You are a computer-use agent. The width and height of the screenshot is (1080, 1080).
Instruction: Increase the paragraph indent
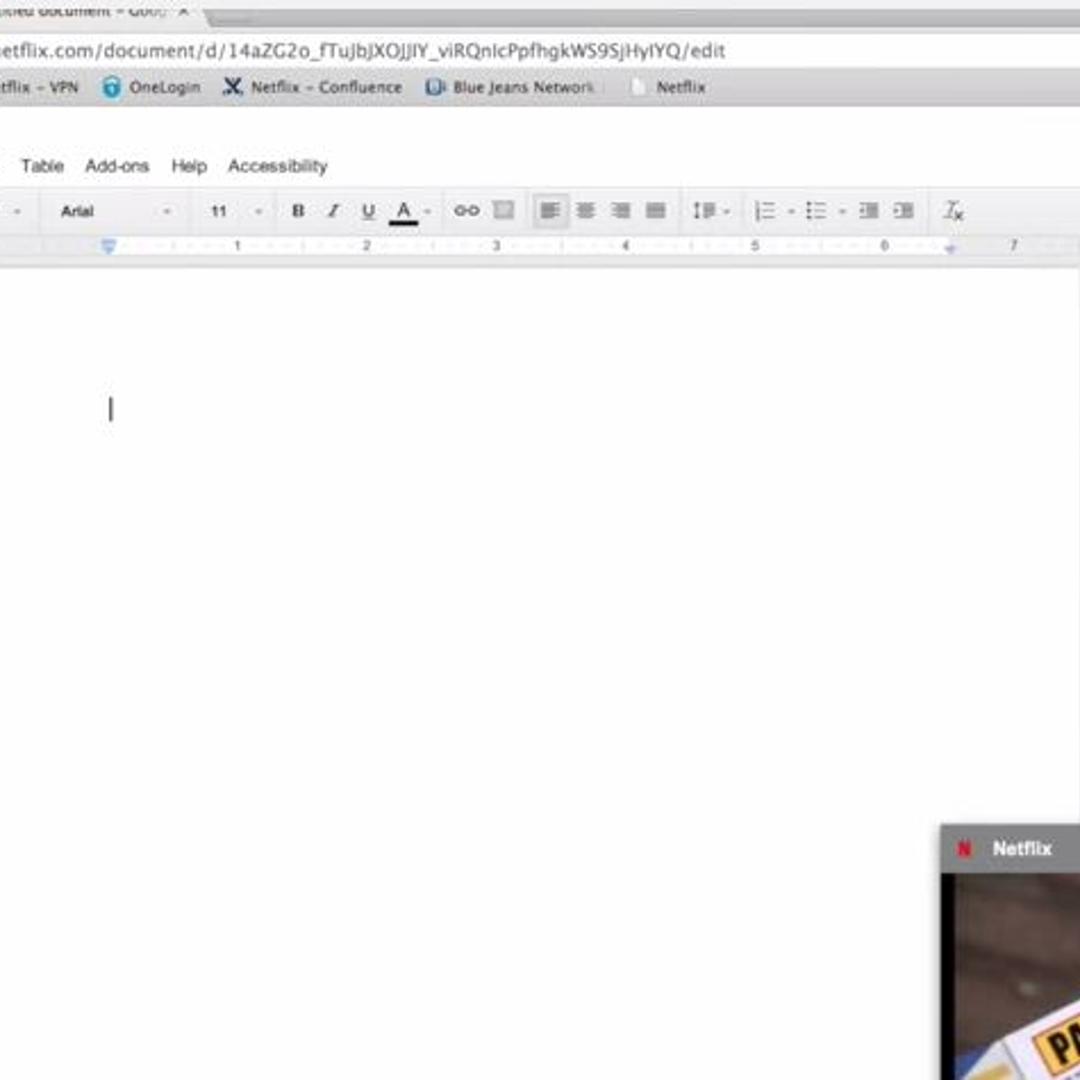click(x=904, y=211)
